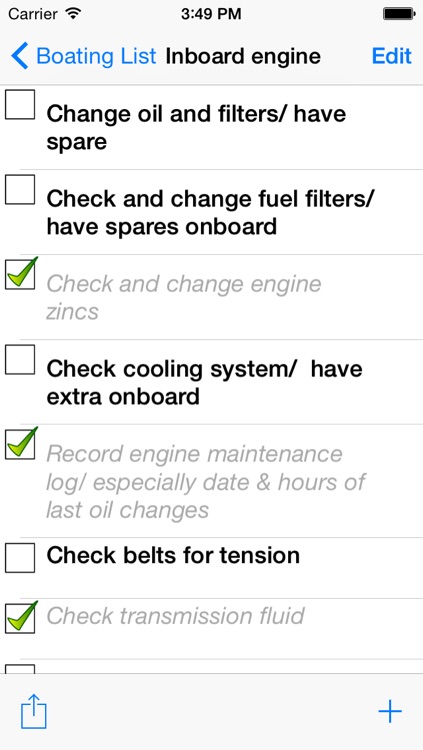Tap the share icon in bottom toolbar
423x750 pixels.
[x=33, y=712]
